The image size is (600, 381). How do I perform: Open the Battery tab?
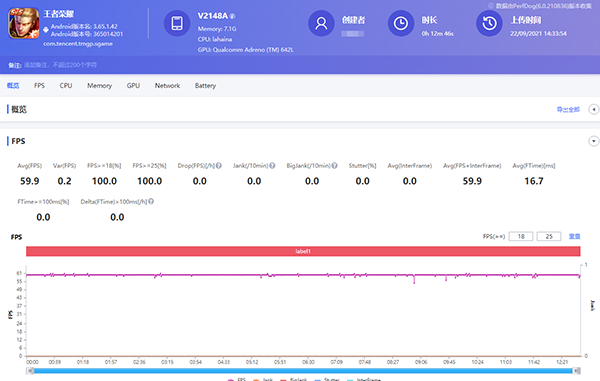pyautogui.click(x=205, y=86)
